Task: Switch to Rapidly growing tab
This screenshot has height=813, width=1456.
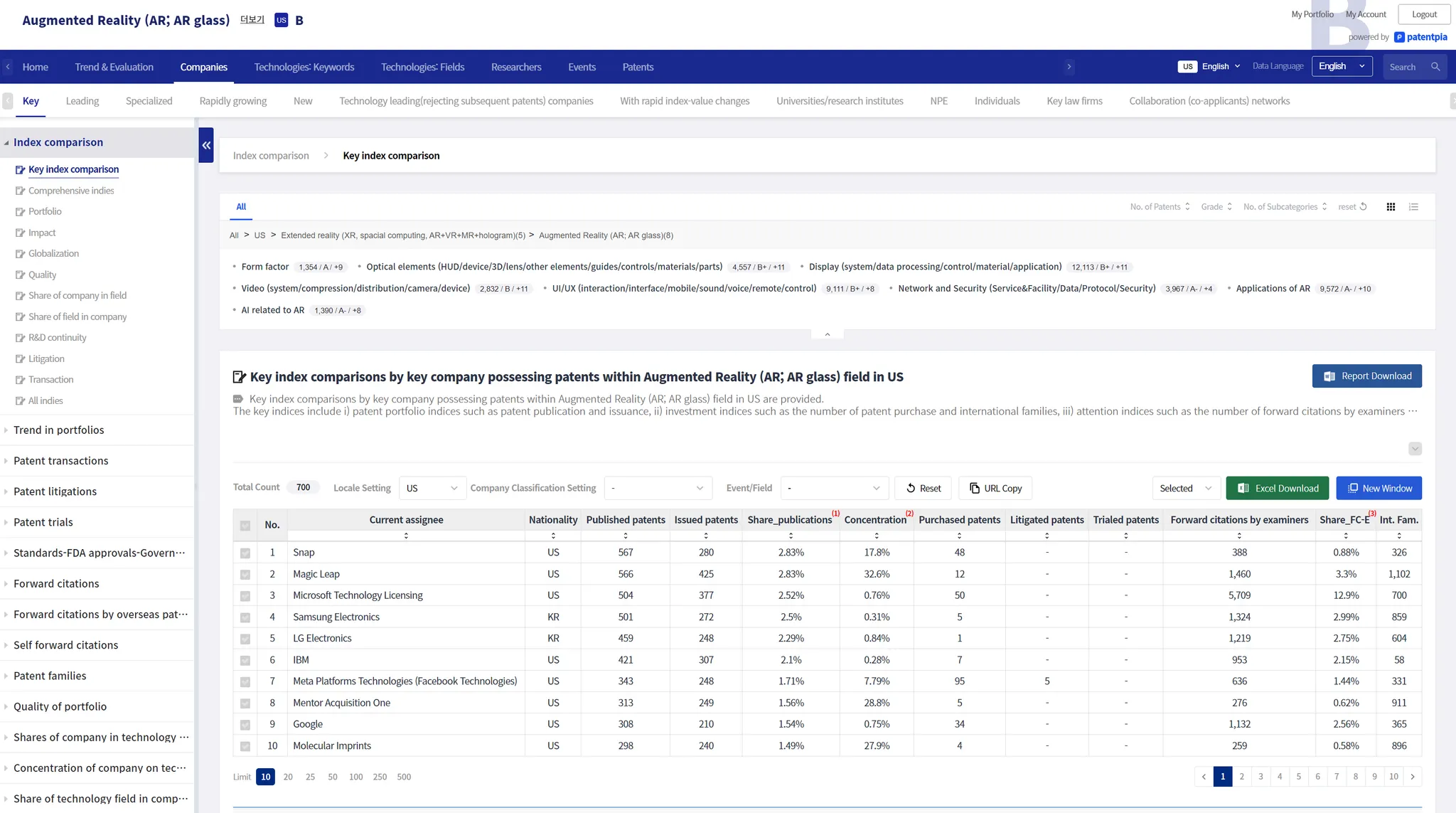Action: tap(232, 101)
